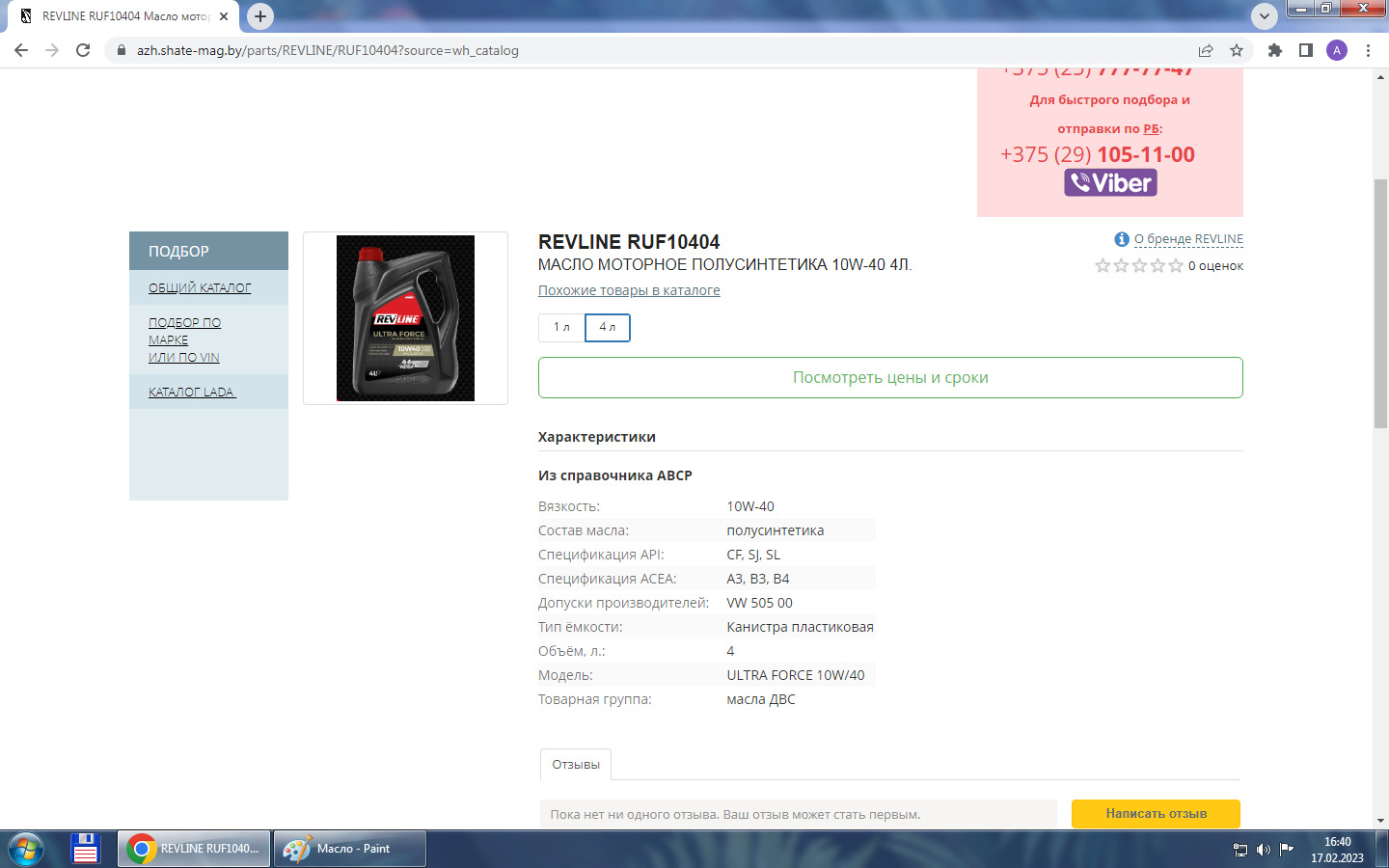Select the 4 л volume option
The width and height of the screenshot is (1389, 868).
coord(608,327)
